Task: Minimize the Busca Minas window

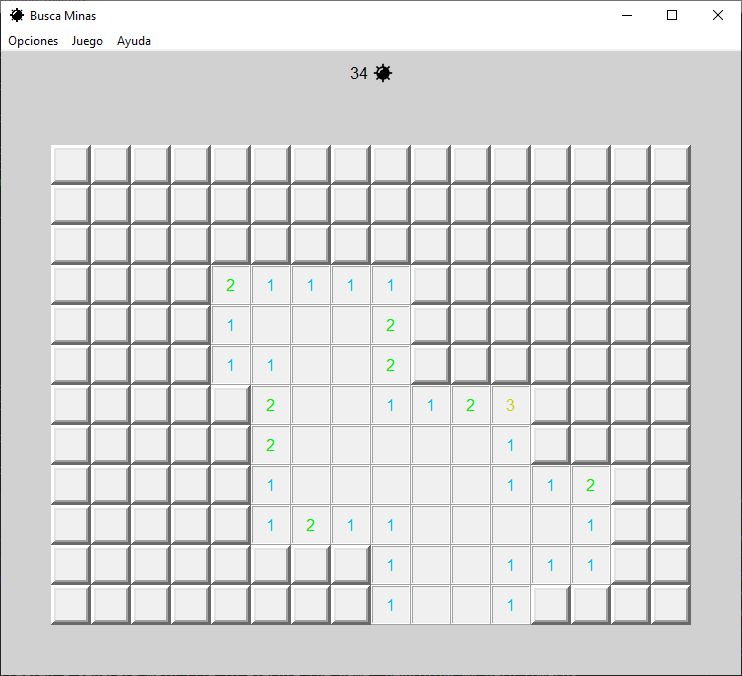Action: 626,15
